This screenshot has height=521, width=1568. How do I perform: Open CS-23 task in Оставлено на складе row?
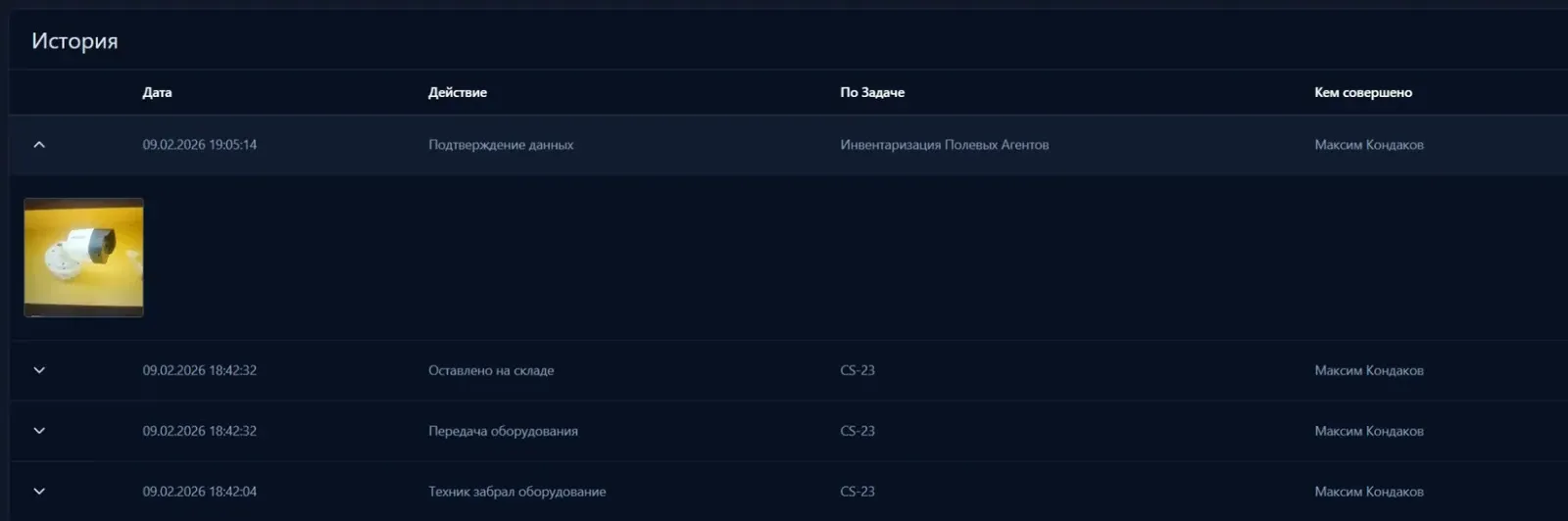pyautogui.click(x=857, y=370)
